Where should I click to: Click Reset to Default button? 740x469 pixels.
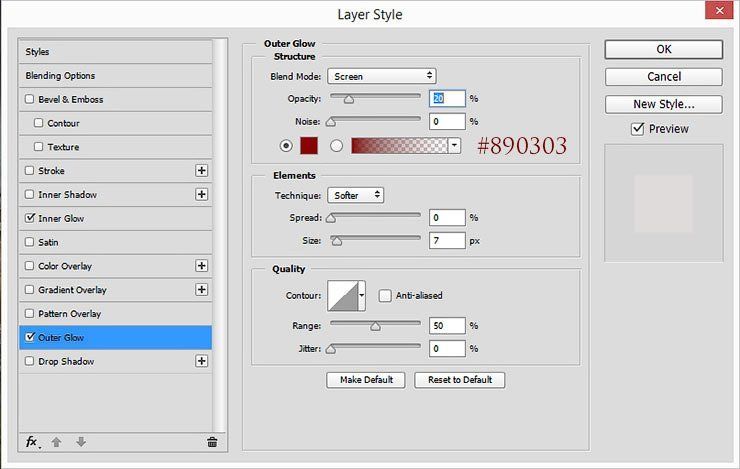click(x=460, y=380)
